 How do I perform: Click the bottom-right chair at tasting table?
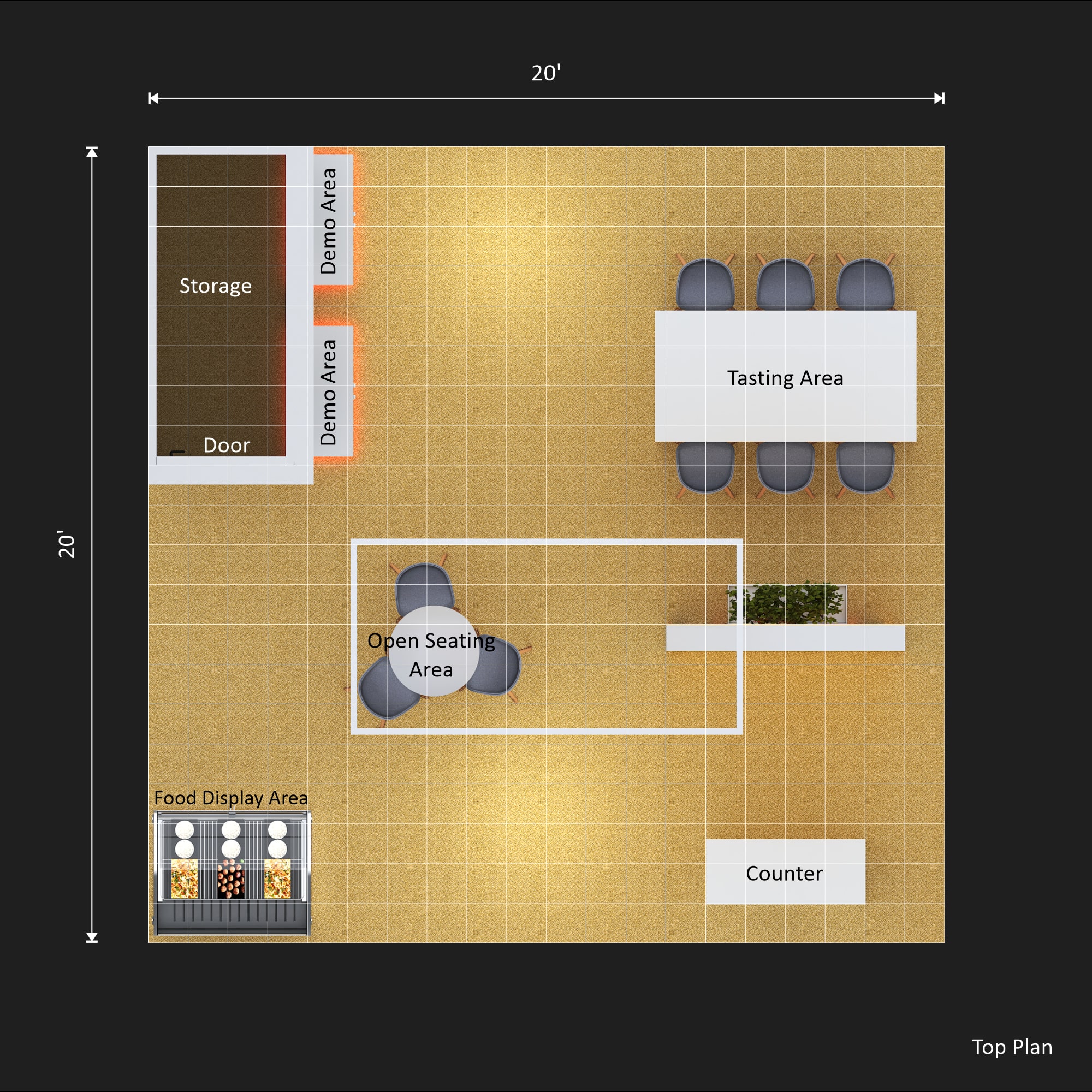[x=865, y=467]
